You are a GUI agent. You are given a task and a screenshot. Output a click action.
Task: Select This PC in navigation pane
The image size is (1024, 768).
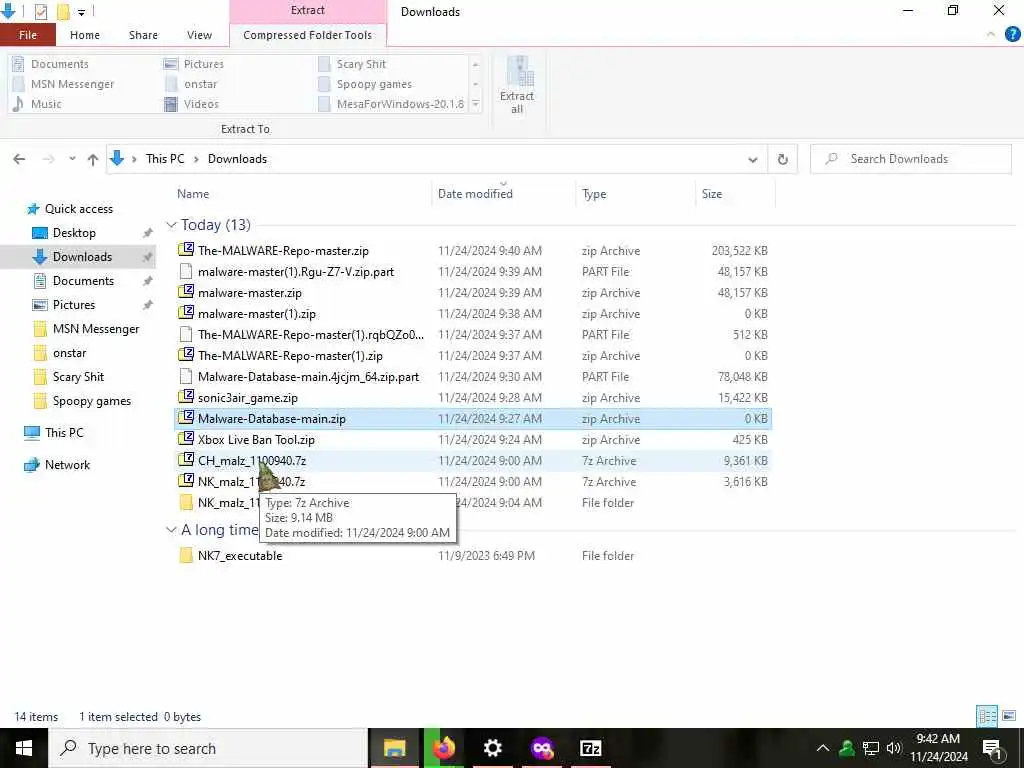tap(64, 432)
